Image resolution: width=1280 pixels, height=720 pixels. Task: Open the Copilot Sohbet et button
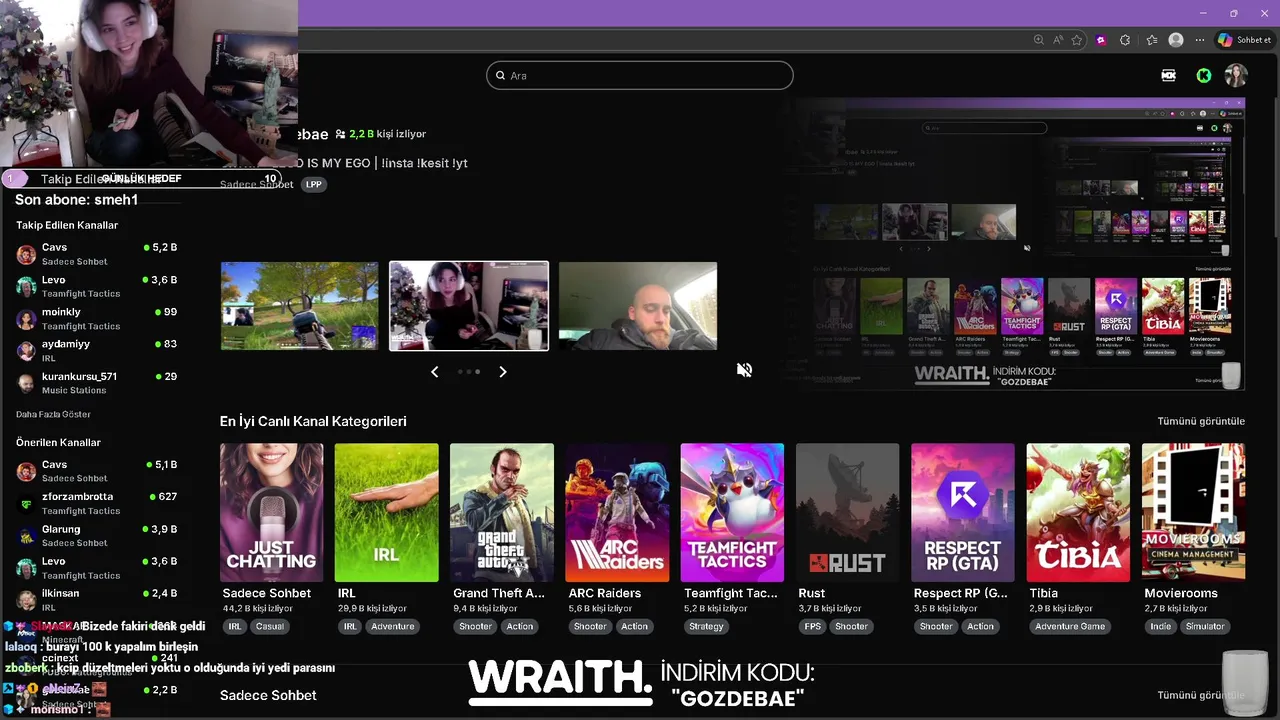tap(1244, 40)
